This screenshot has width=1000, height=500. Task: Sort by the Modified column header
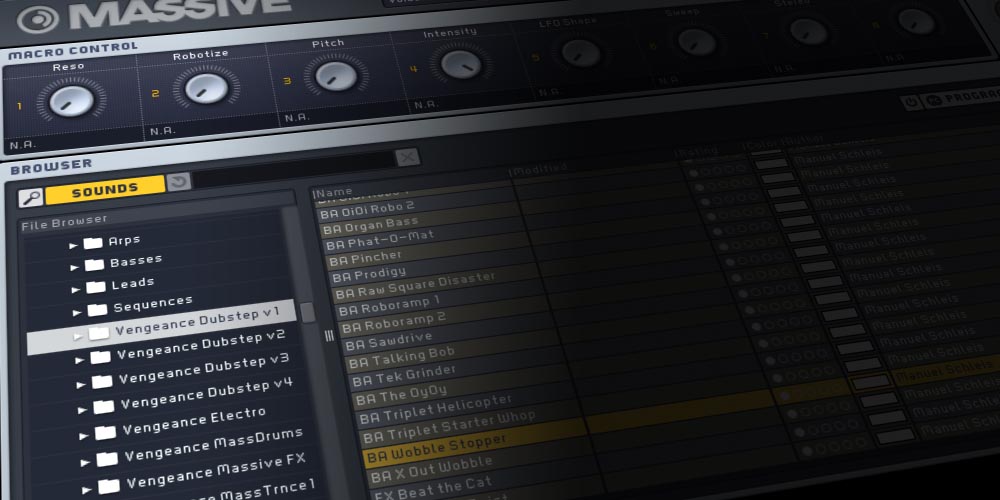tap(538, 168)
